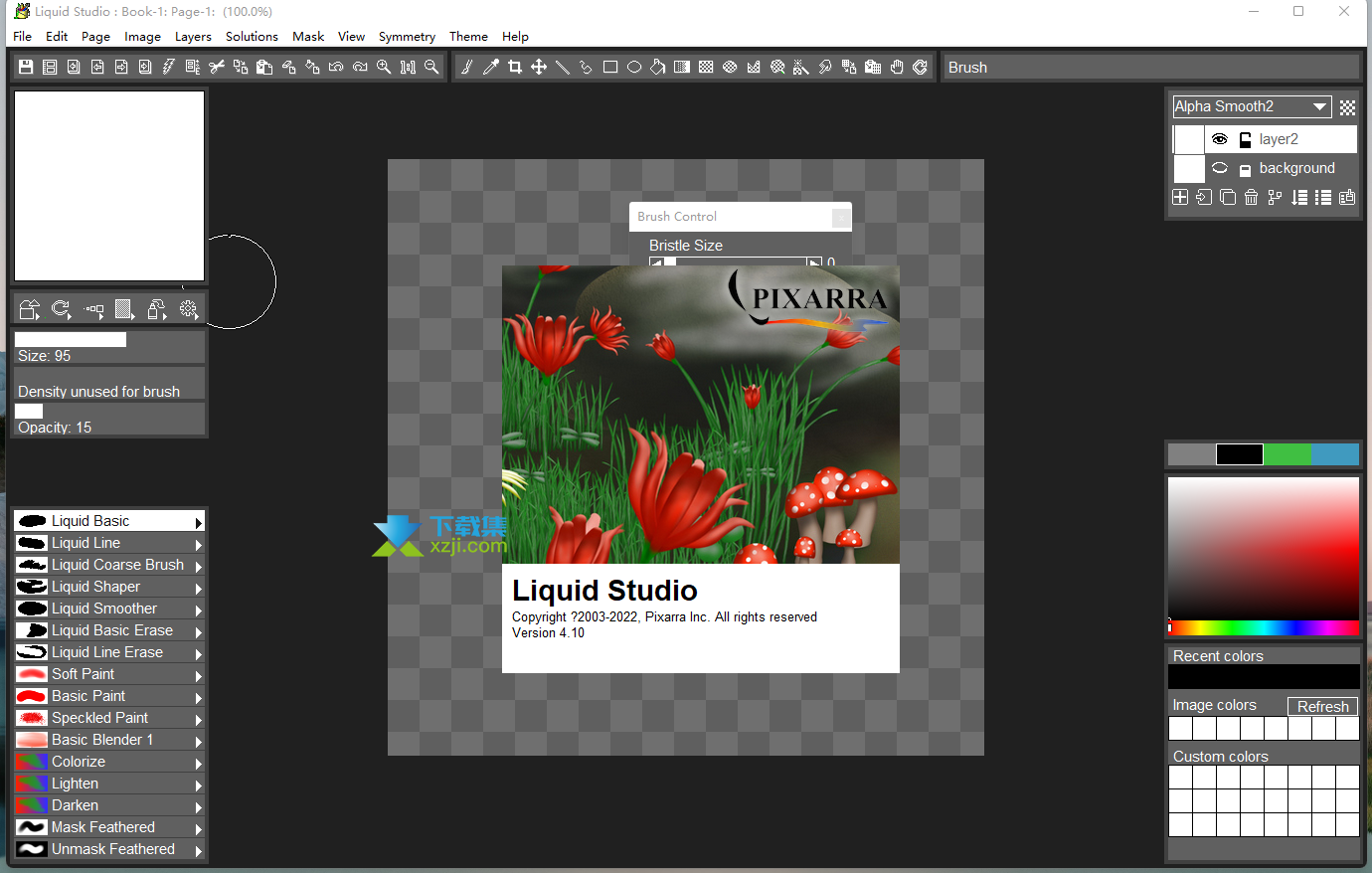Image resolution: width=1372 pixels, height=873 pixels.
Task: Open the Layers menu
Action: pos(193,36)
